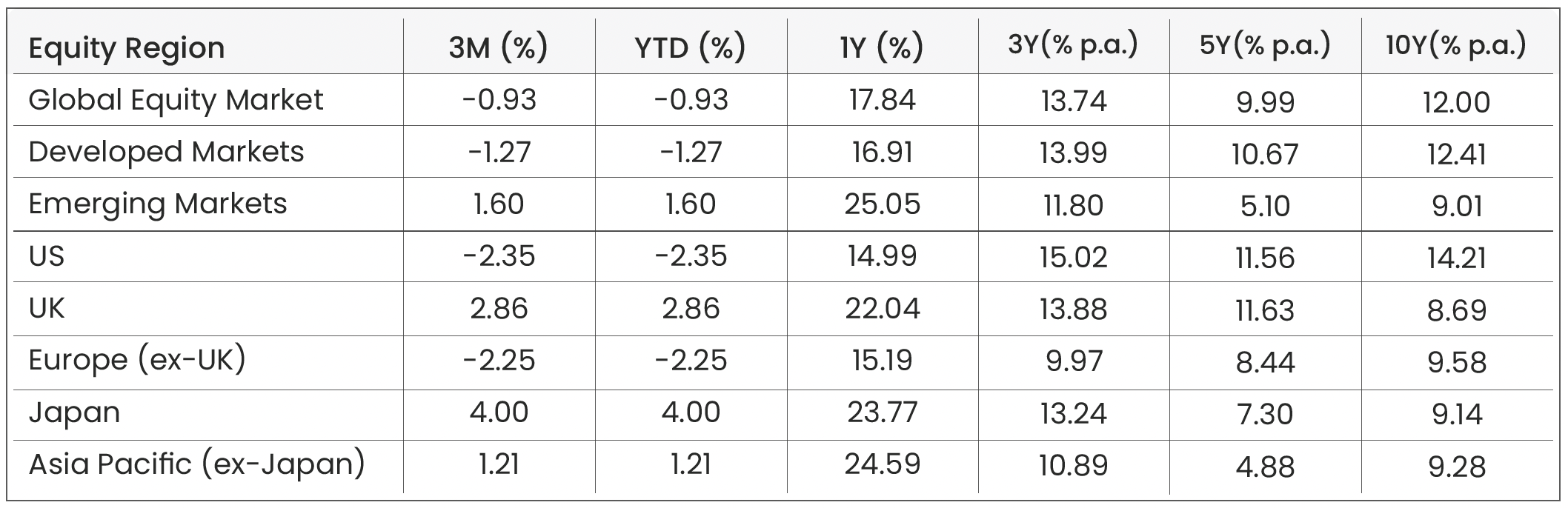Select Emerging Markets 1Y value 25.05

(882, 204)
